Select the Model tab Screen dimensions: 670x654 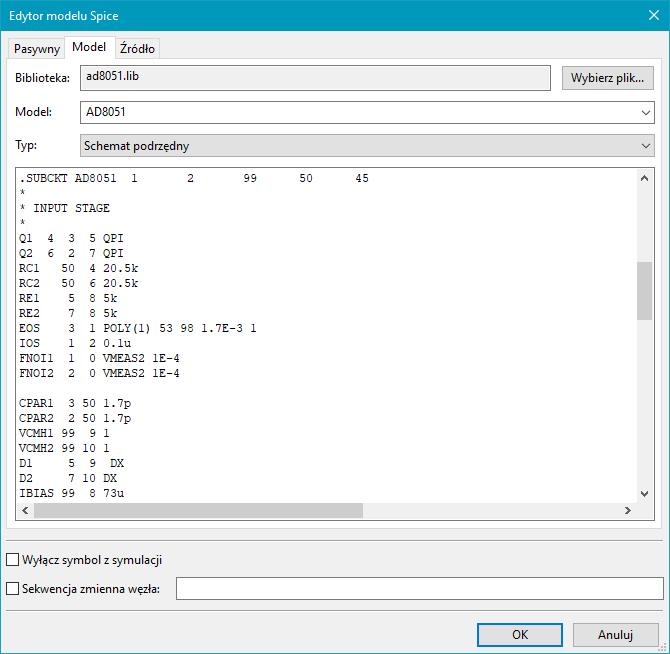point(89,47)
